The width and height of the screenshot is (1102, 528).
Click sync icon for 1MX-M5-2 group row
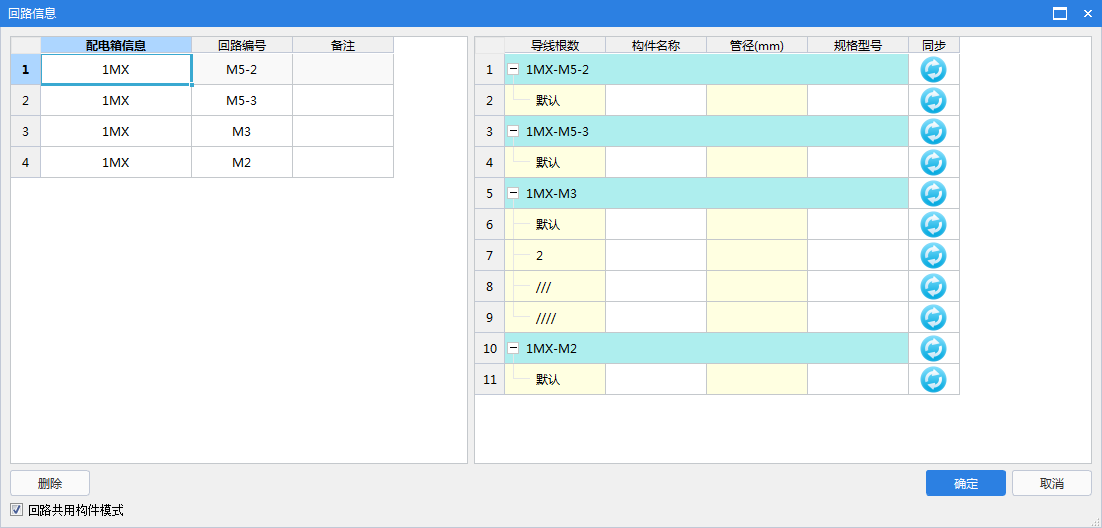[932, 70]
